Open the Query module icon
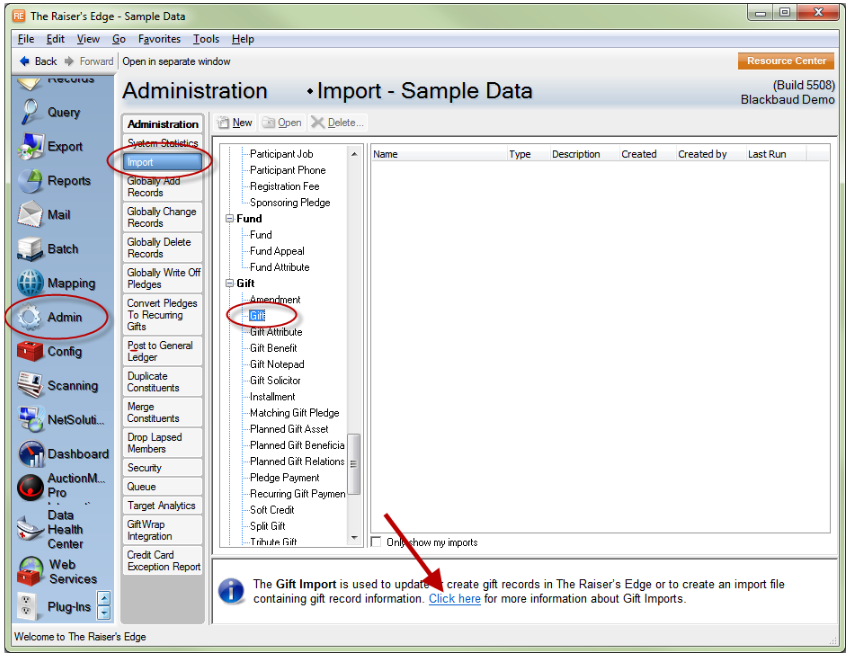The height and width of the screenshot is (655, 850). tap(30, 112)
